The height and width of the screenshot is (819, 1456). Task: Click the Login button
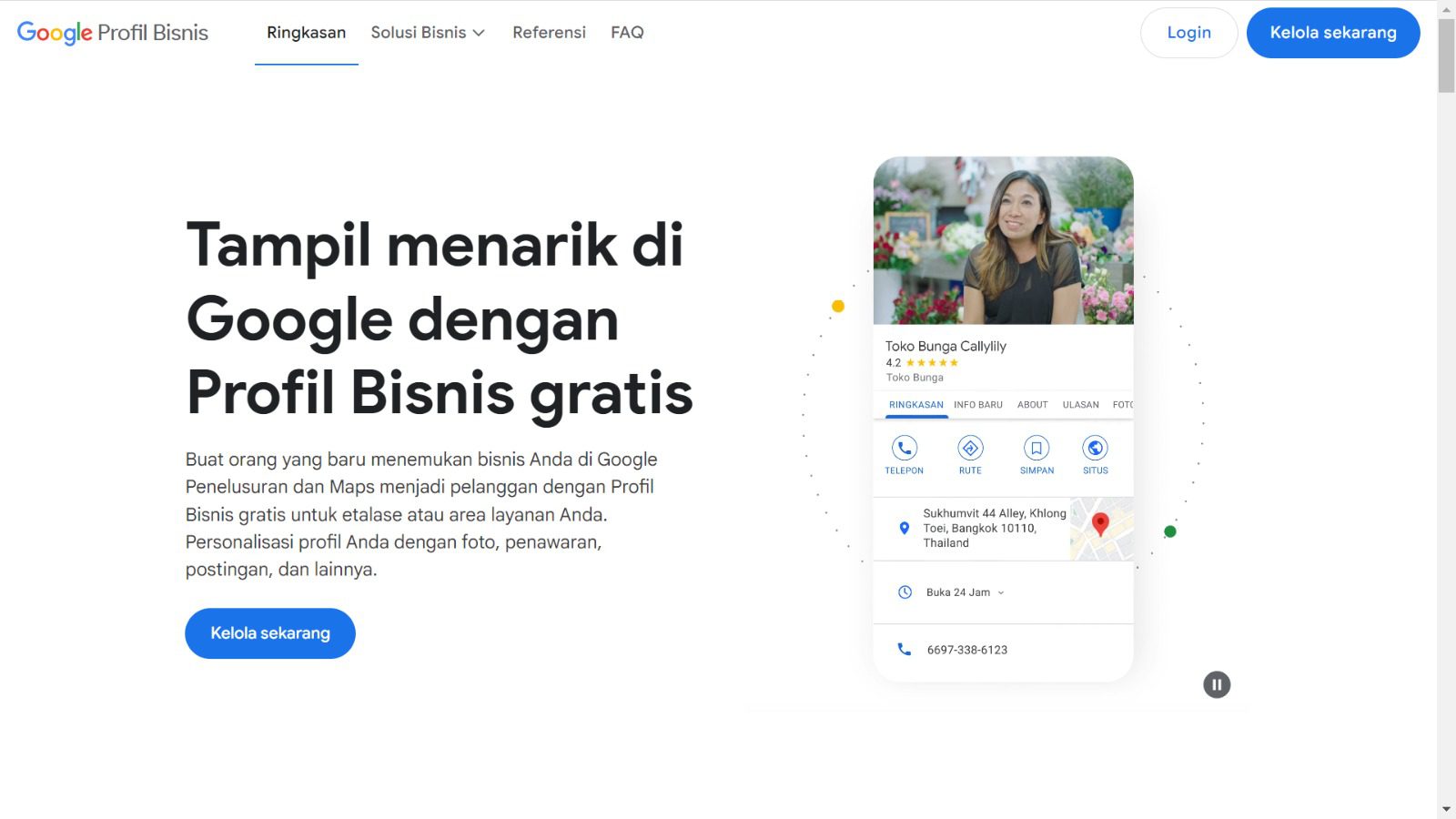(1188, 33)
